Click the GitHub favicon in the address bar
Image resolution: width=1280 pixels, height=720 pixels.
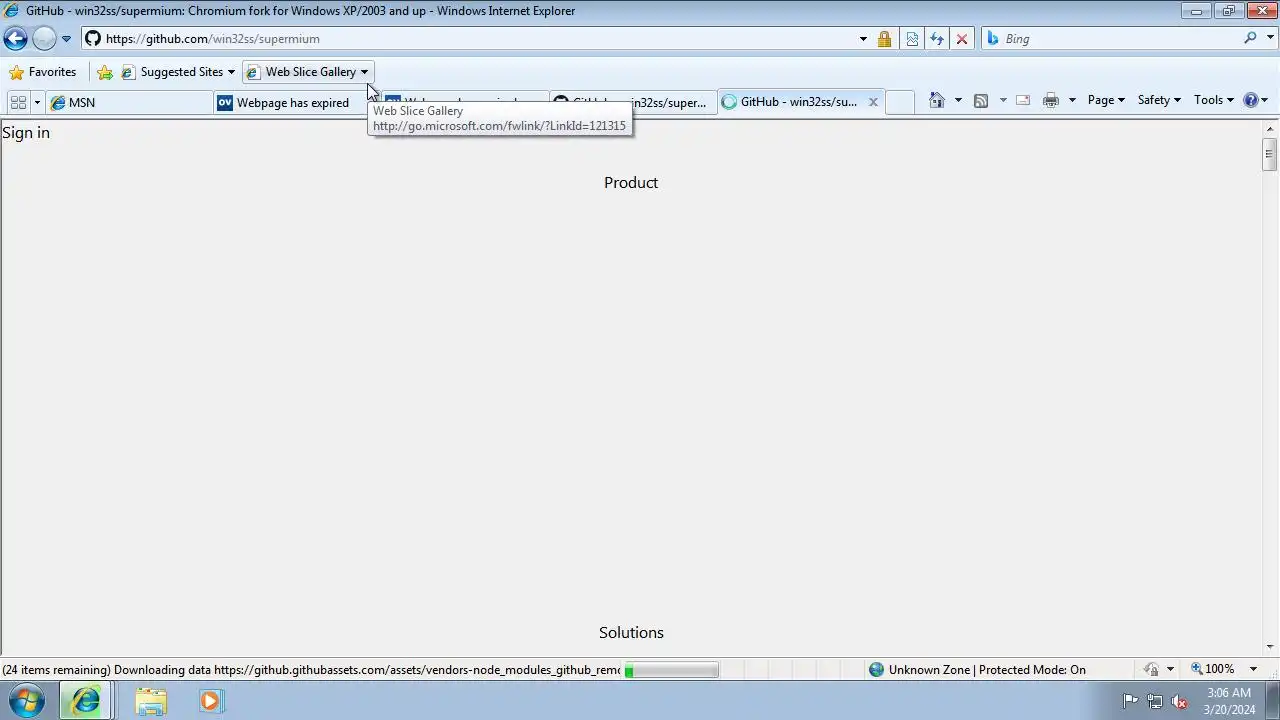click(93, 39)
